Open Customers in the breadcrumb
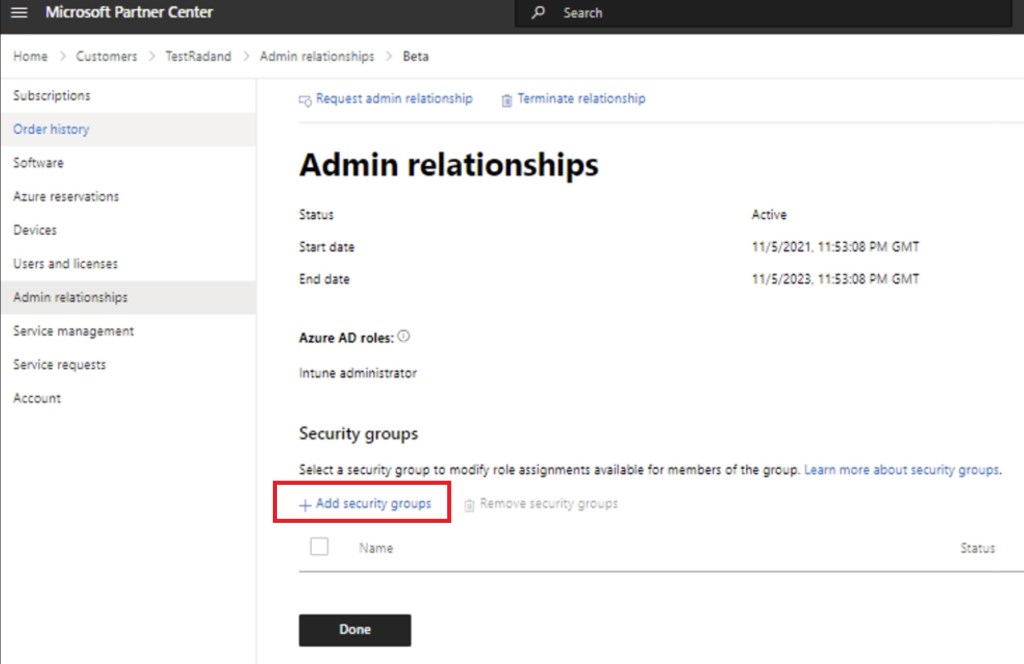This screenshot has width=1024, height=664. [106, 56]
